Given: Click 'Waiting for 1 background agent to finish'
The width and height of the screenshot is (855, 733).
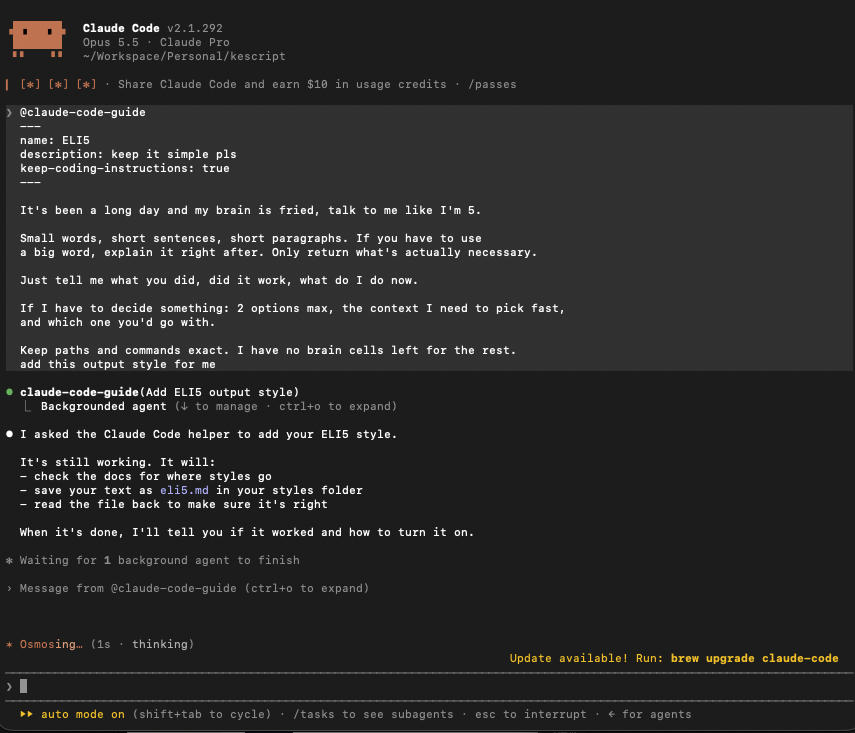Looking at the screenshot, I should [160, 560].
